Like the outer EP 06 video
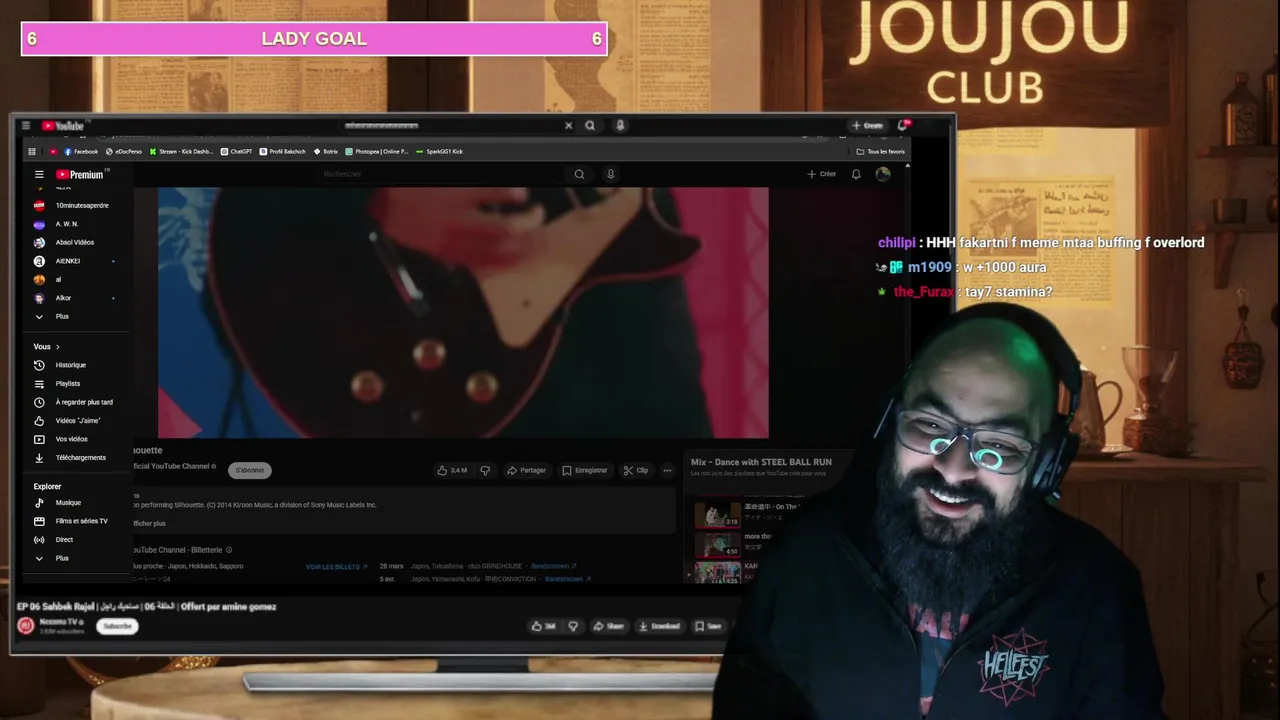This screenshot has width=1280, height=720. pos(544,626)
